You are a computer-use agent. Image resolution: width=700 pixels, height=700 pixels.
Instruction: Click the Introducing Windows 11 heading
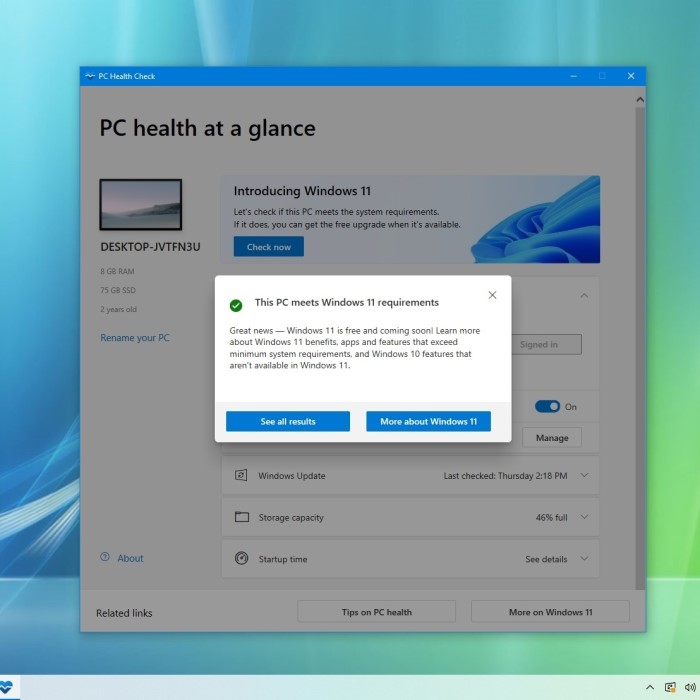click(x=302, y=191)
